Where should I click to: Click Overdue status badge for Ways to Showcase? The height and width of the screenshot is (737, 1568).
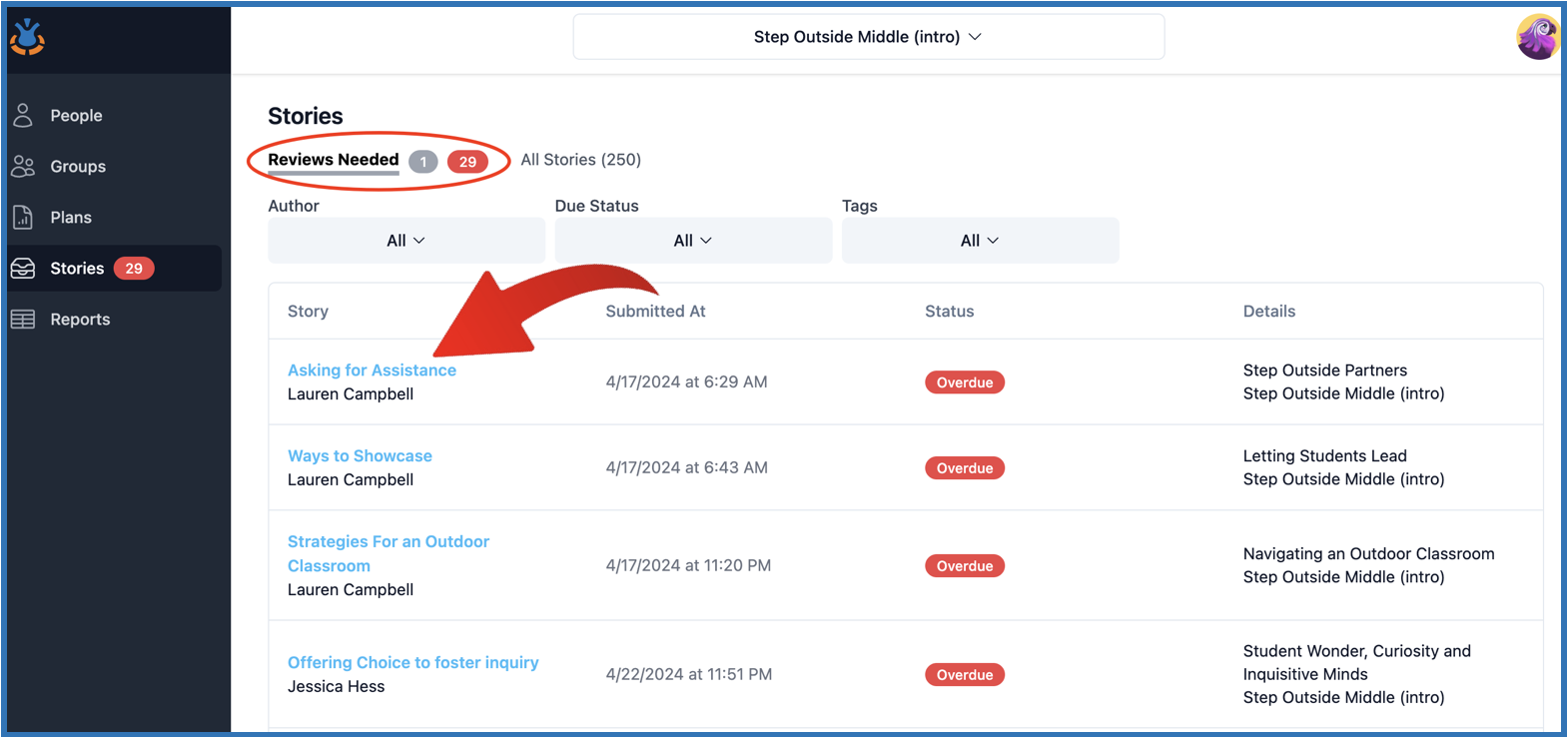click(964, 468)
